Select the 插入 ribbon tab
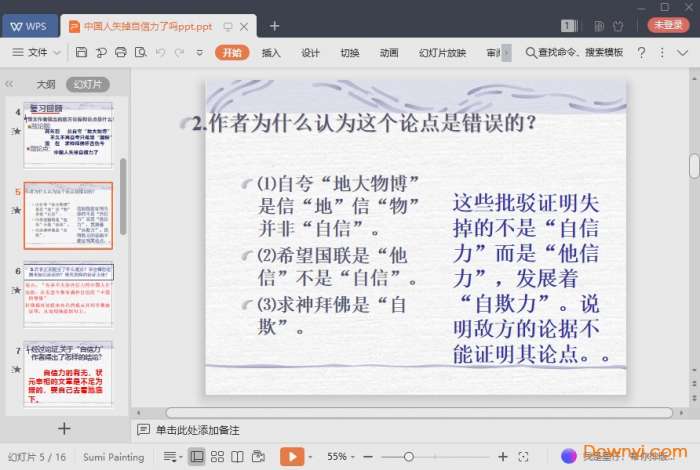The height and width of the screenshot is (470, 700). tap(271, 53)
